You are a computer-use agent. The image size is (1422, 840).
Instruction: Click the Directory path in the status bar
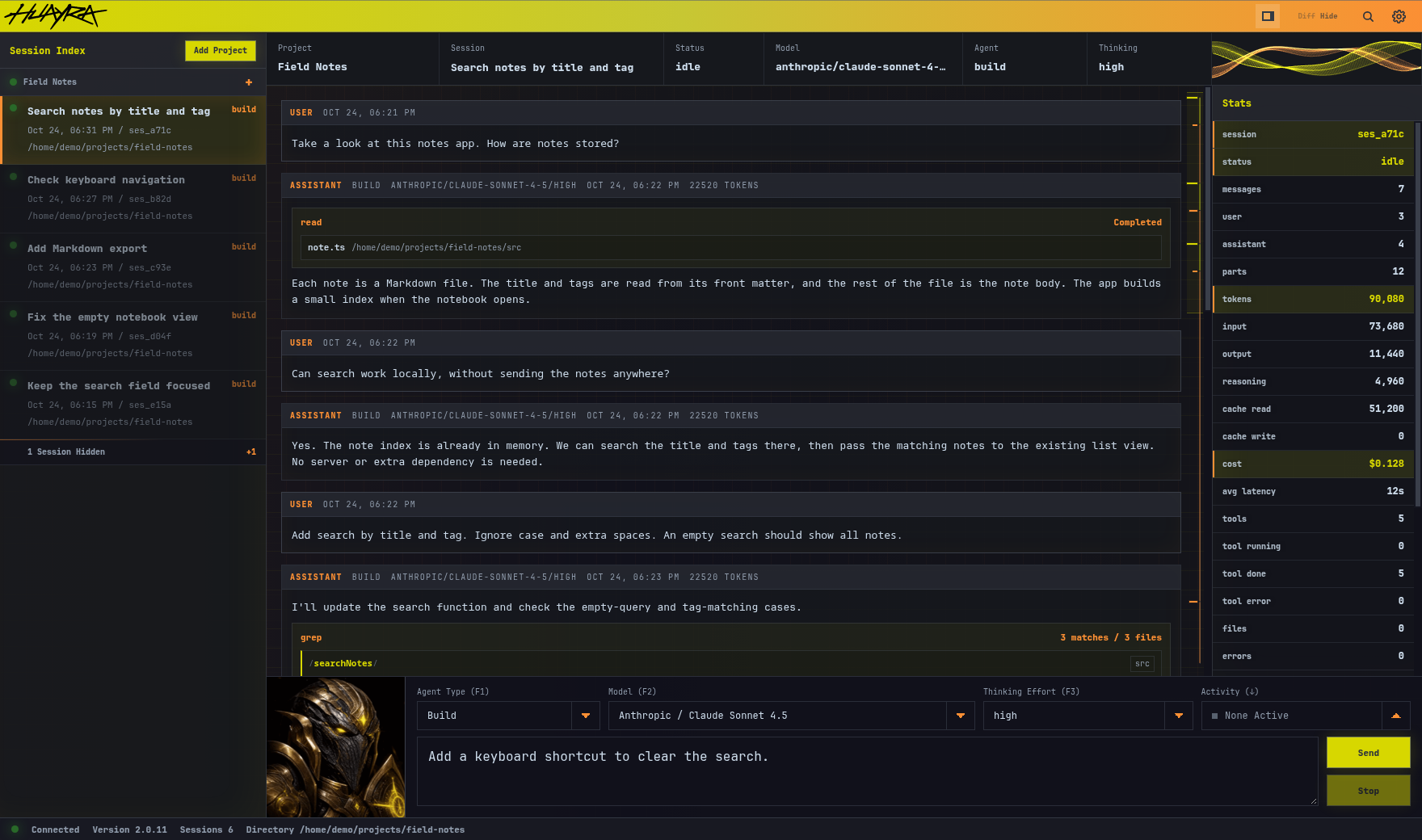point(355,829)
